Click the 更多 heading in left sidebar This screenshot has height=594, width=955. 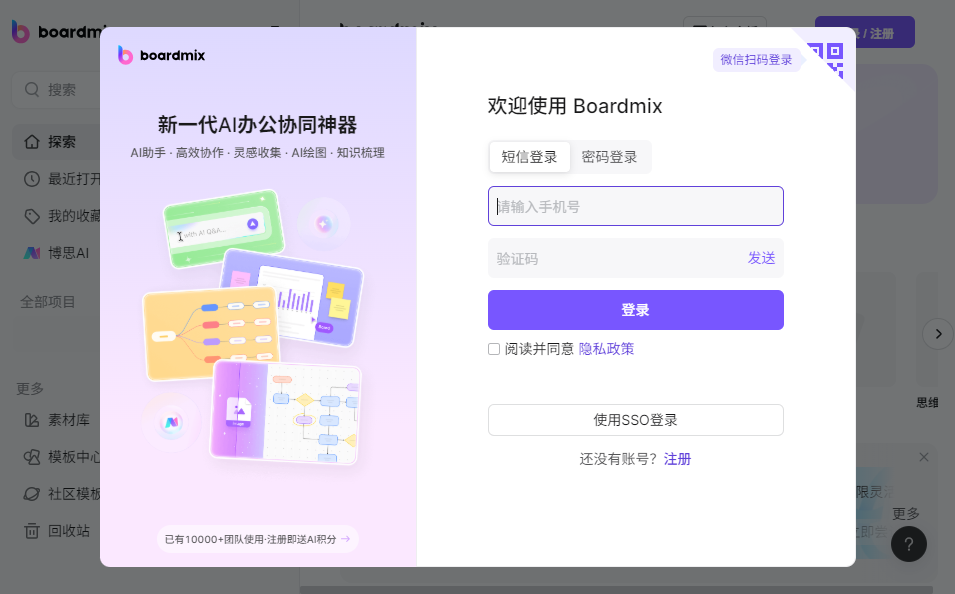point(30,389)
